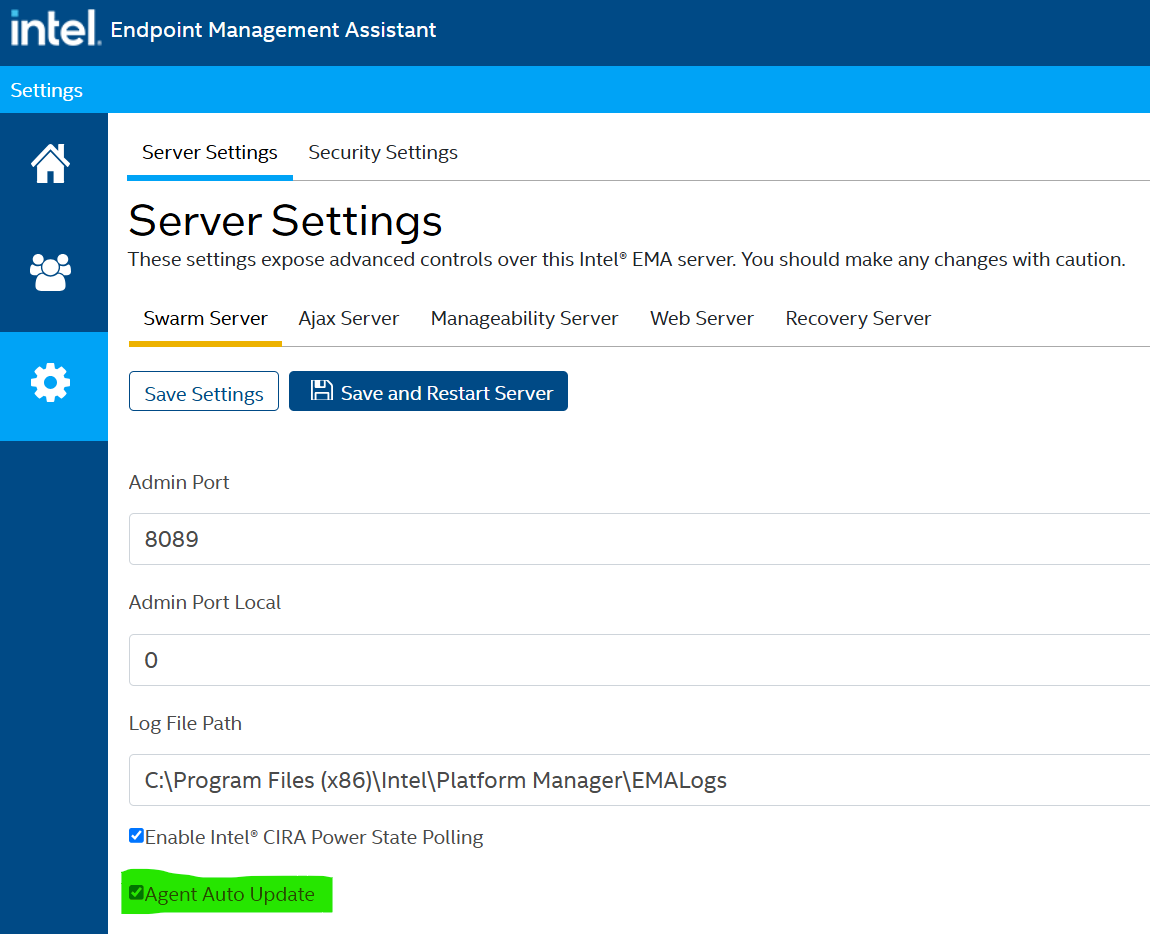Focus the Admin Port input field
The height and width of the screenshot is (934, 1150).
[640, 539]
